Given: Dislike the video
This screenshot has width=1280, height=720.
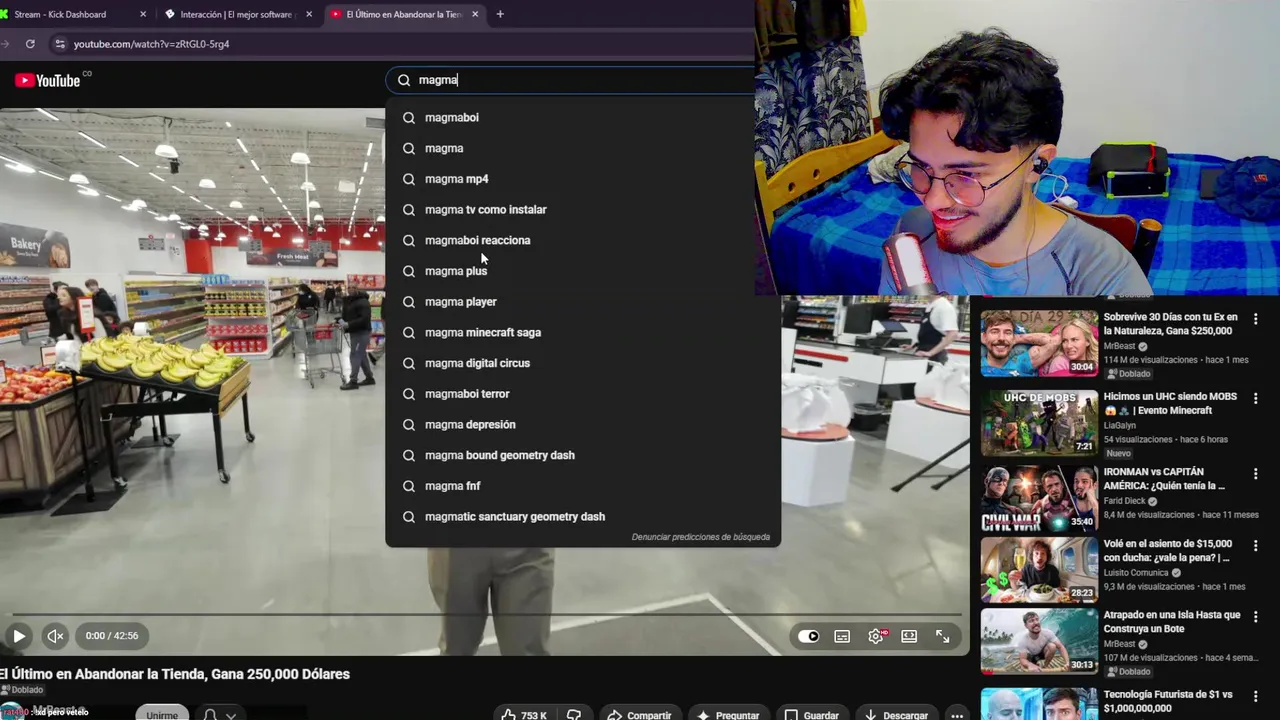Looking at the screenshot, I should click(574, 715).
